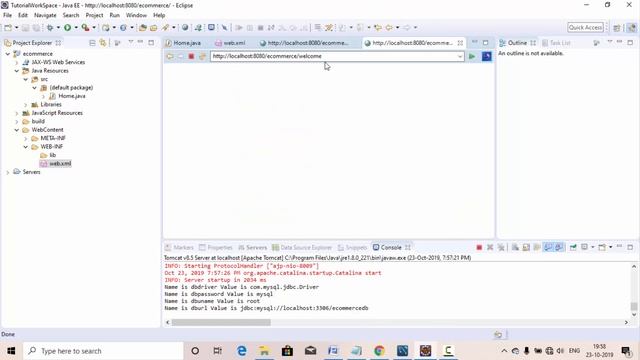Switch to the Servers tab

[x=252, y=247]
